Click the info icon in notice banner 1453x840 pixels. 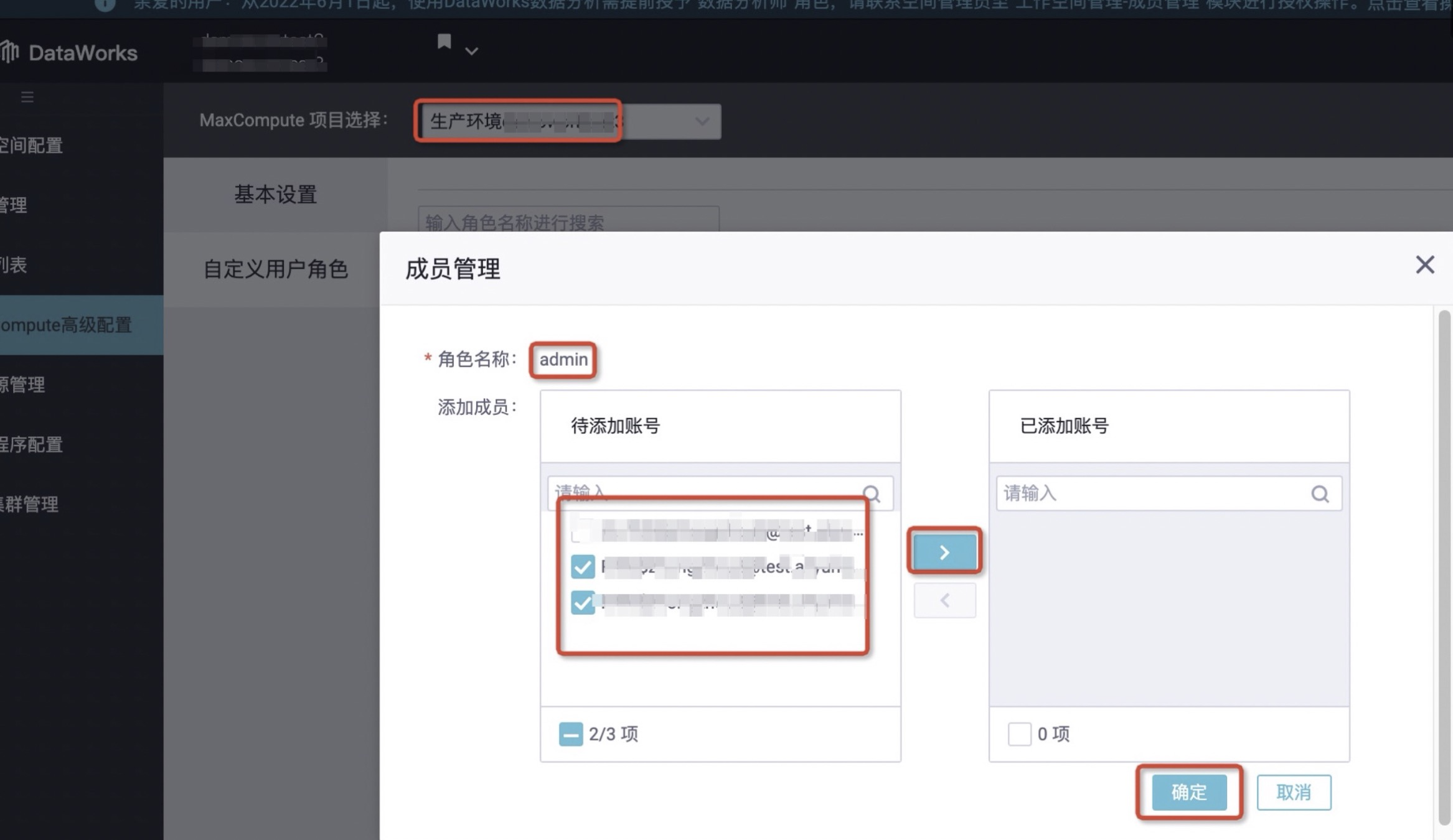105,5
